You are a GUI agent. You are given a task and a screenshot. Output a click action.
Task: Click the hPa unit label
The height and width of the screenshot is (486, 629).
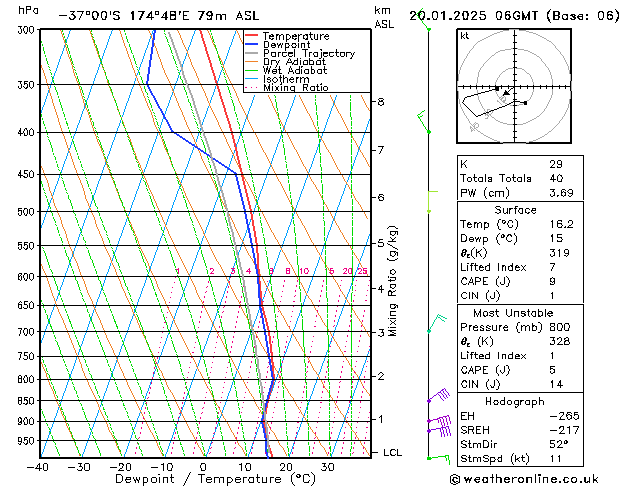tap(28, 10)
